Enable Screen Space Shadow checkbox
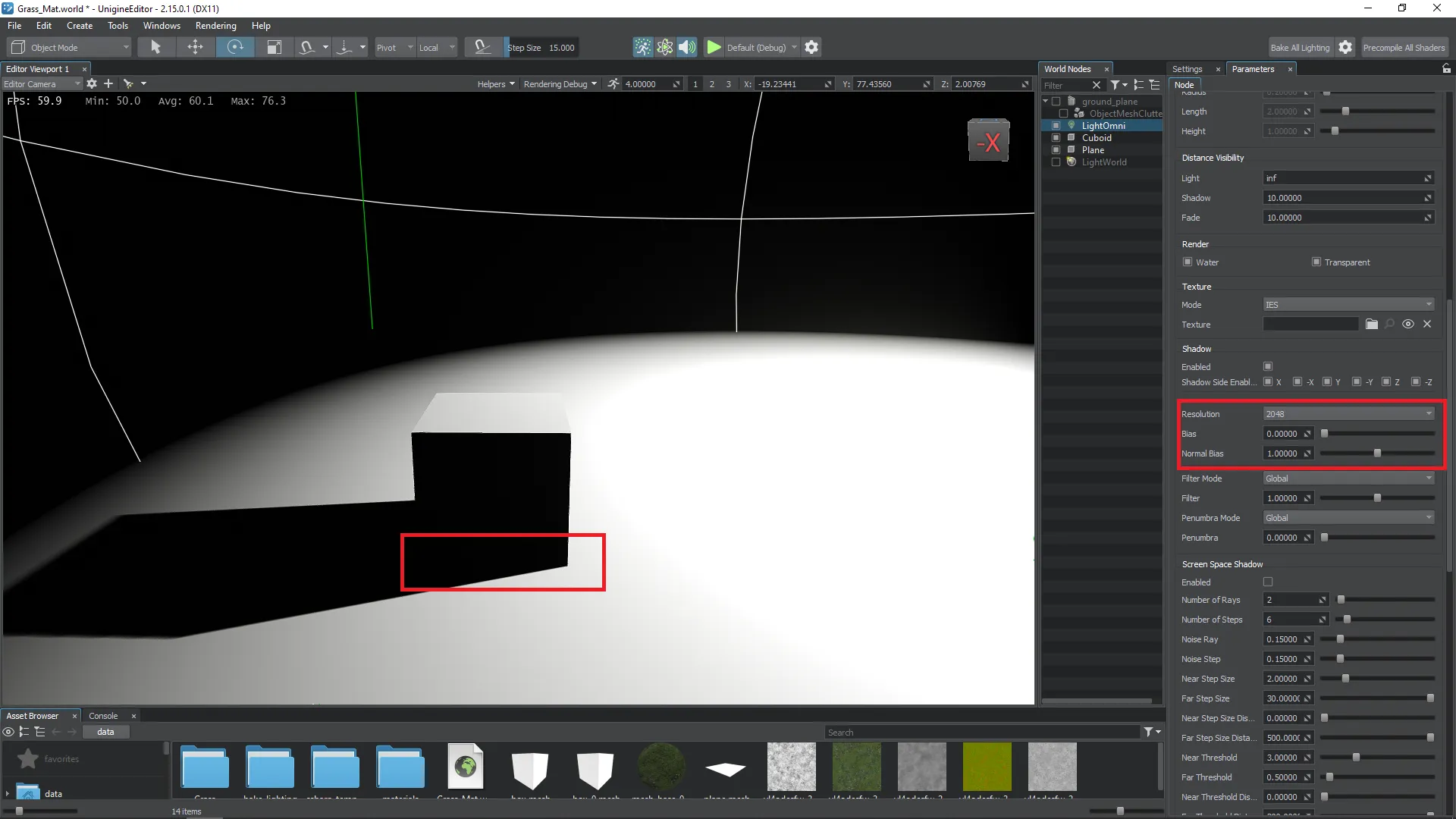This screenshot has height=819, width=1456. click(x=1268, y=582)
